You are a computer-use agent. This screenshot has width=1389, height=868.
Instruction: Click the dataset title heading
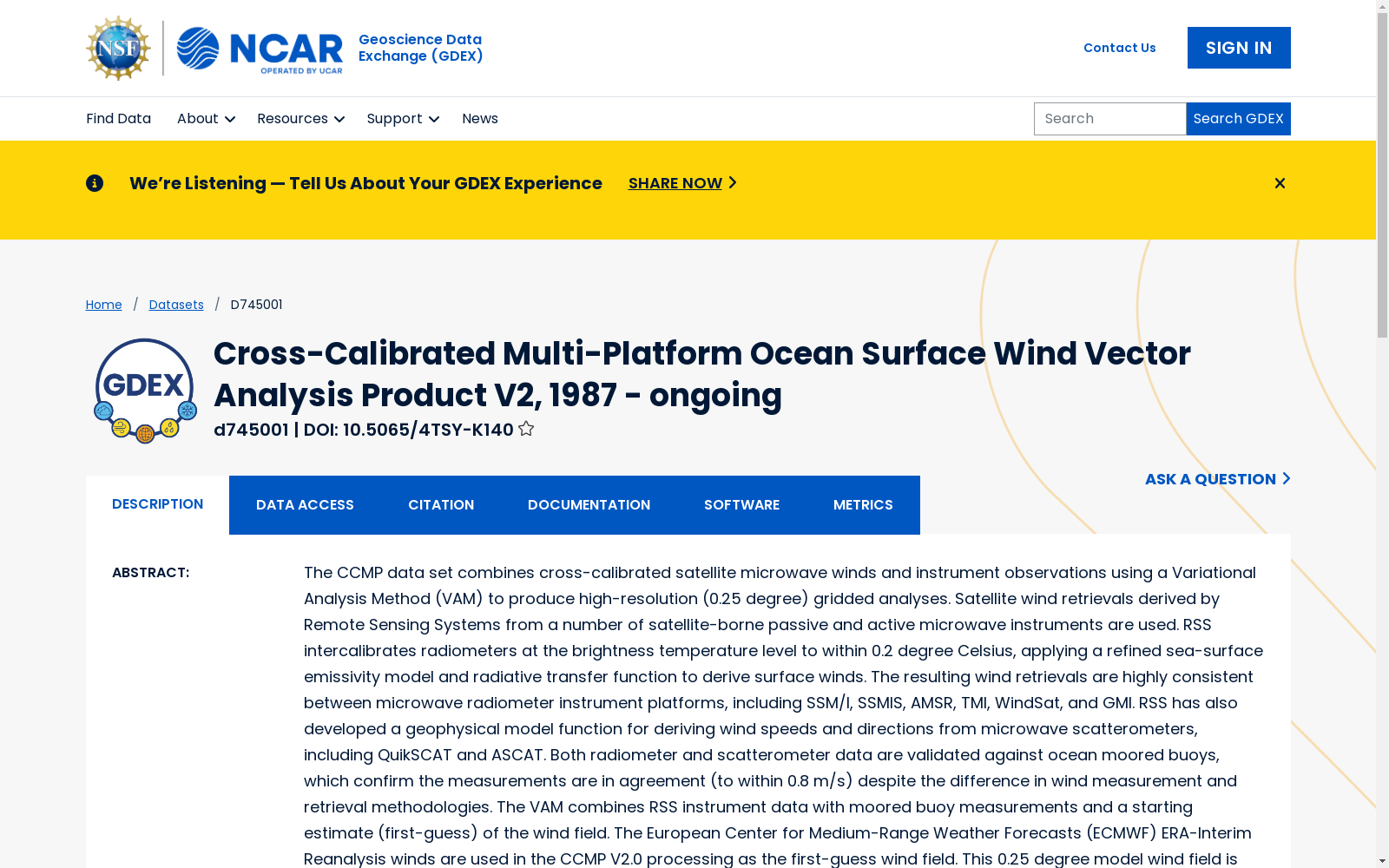[702, 374]
